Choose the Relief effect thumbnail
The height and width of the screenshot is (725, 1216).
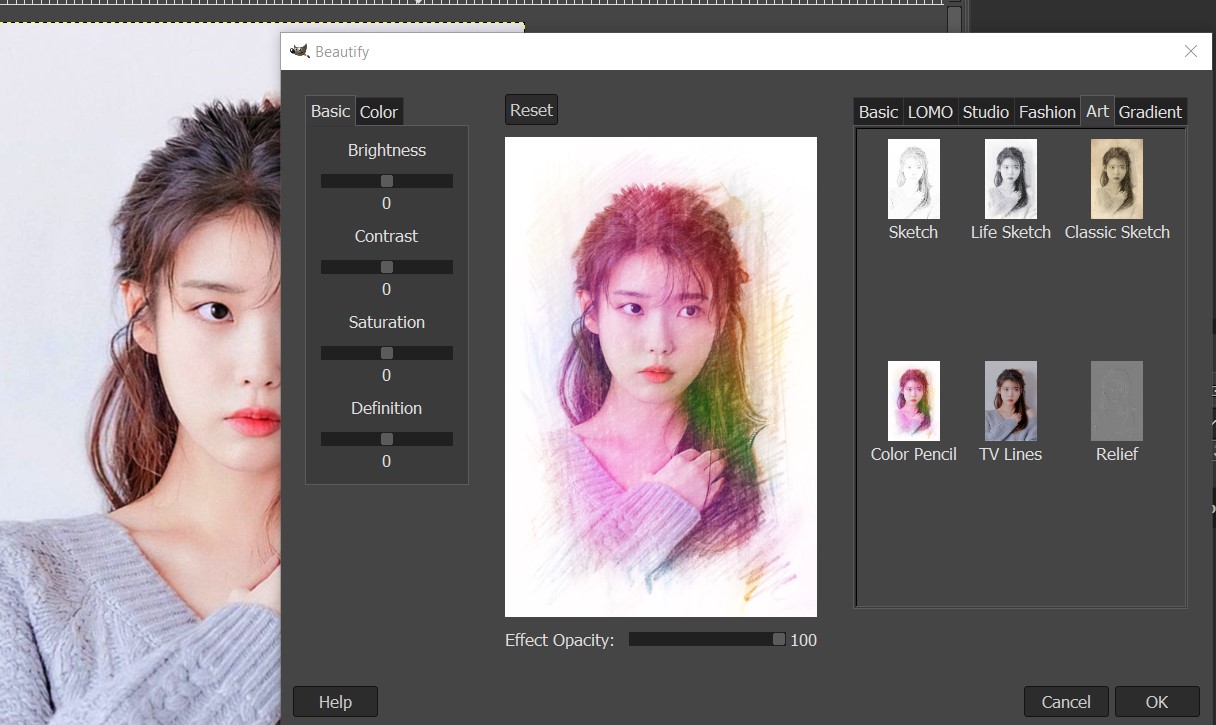coord(1117,401)
